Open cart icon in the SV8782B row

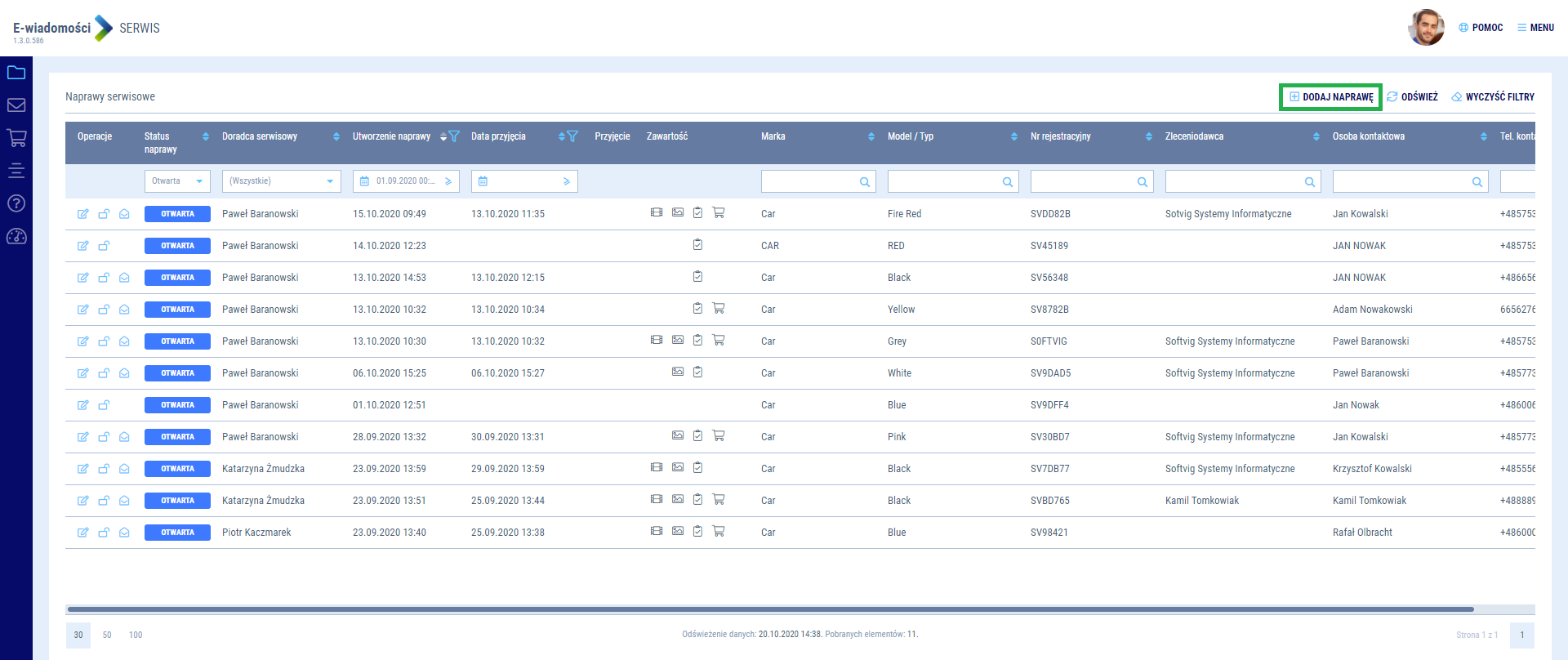pyautogui.click(x=719, y=309)
